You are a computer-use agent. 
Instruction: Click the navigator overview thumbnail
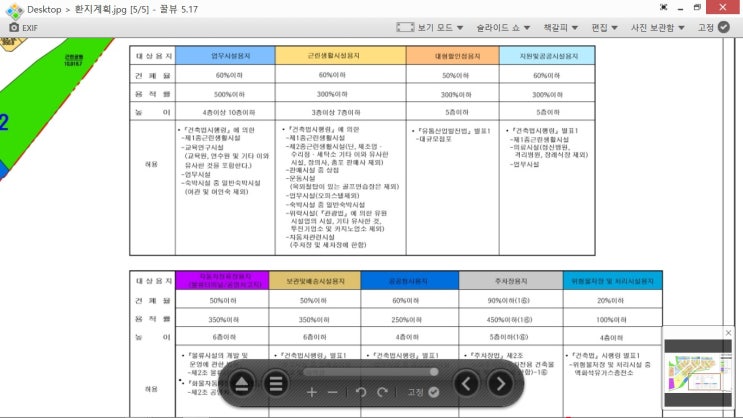tap(698, 373)
